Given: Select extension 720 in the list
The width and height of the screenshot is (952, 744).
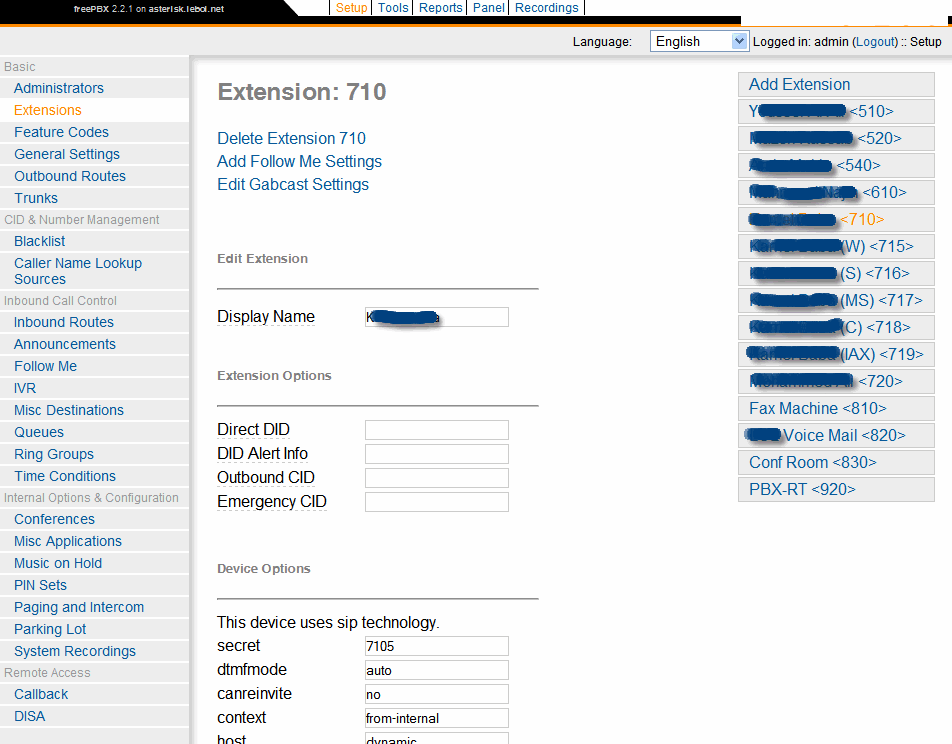Looking at the screenshot, I should click(x=836, y=381).
